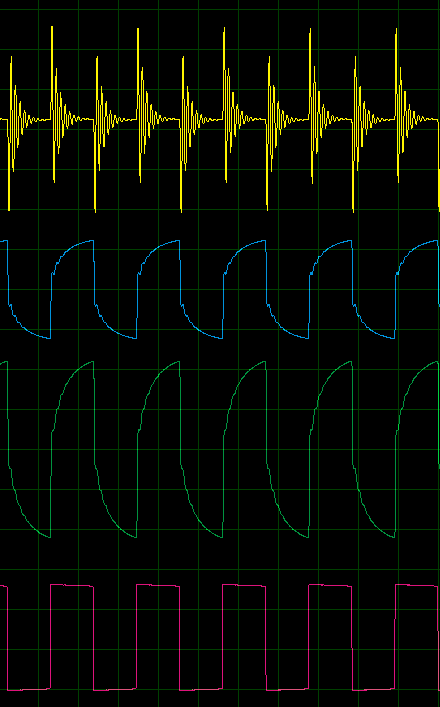
Task: Select the pink square wave trace
Action: coord(220,638)
